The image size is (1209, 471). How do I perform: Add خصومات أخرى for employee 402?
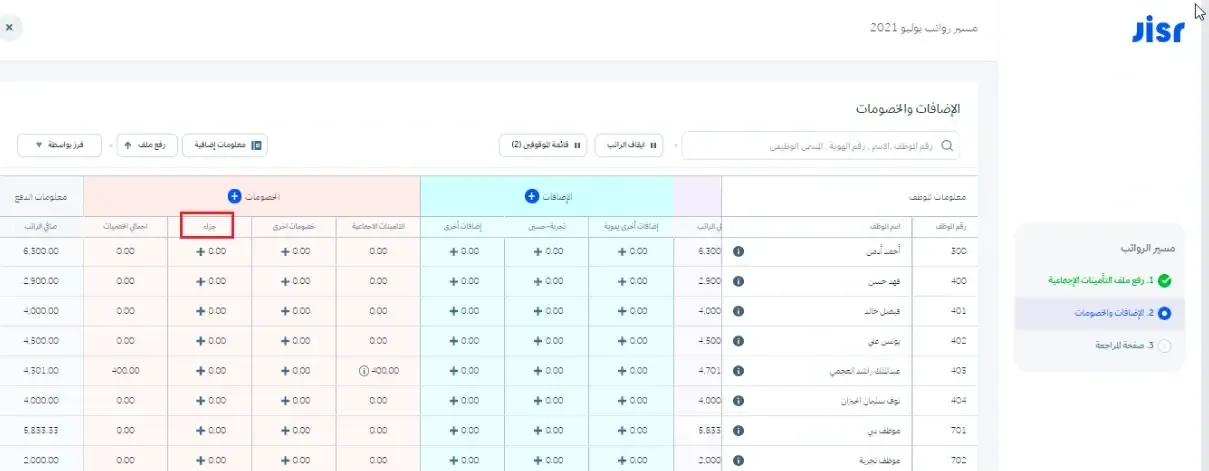point(286,341)
